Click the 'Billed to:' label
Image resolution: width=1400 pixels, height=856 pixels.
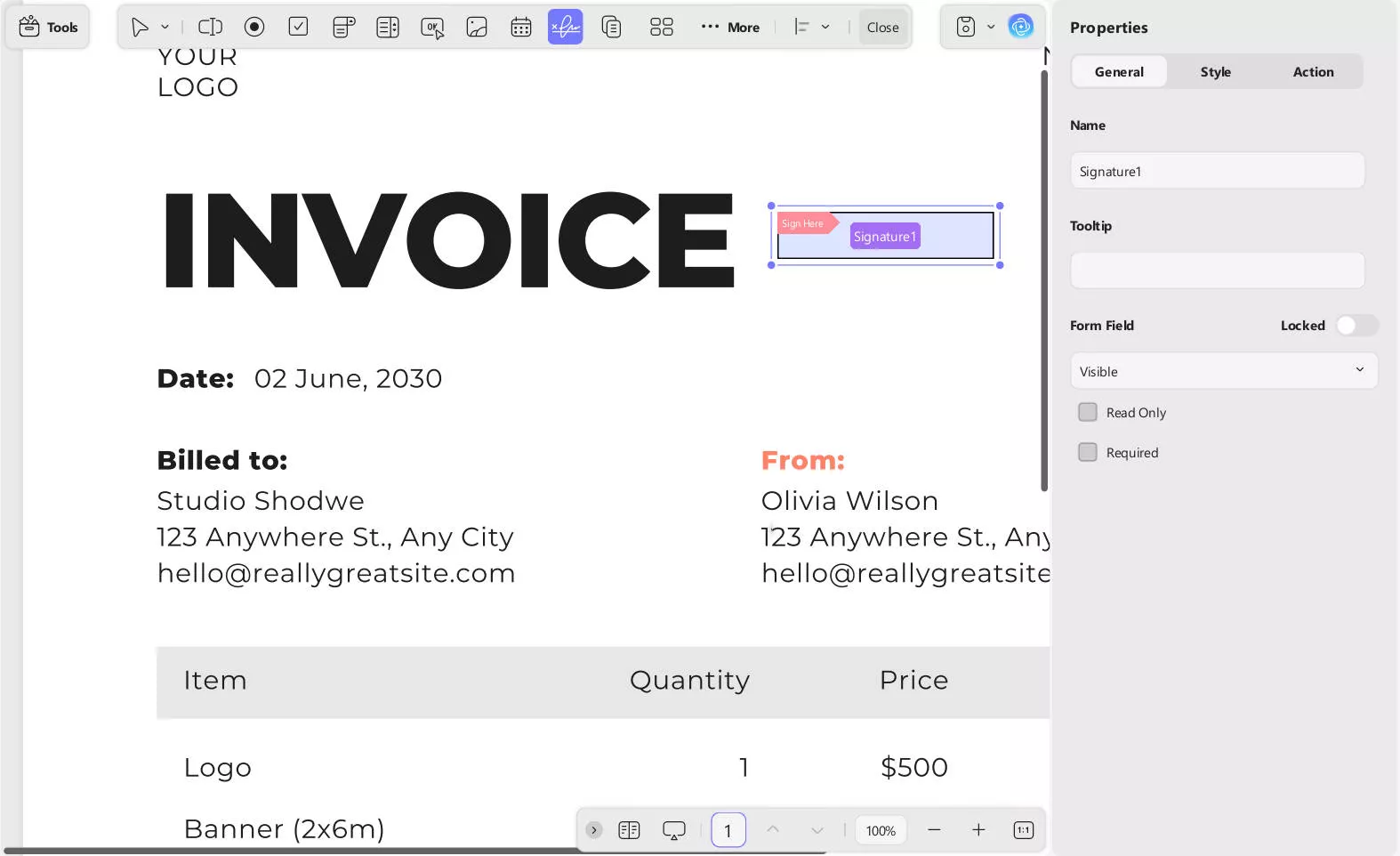(x=222, y=460)
